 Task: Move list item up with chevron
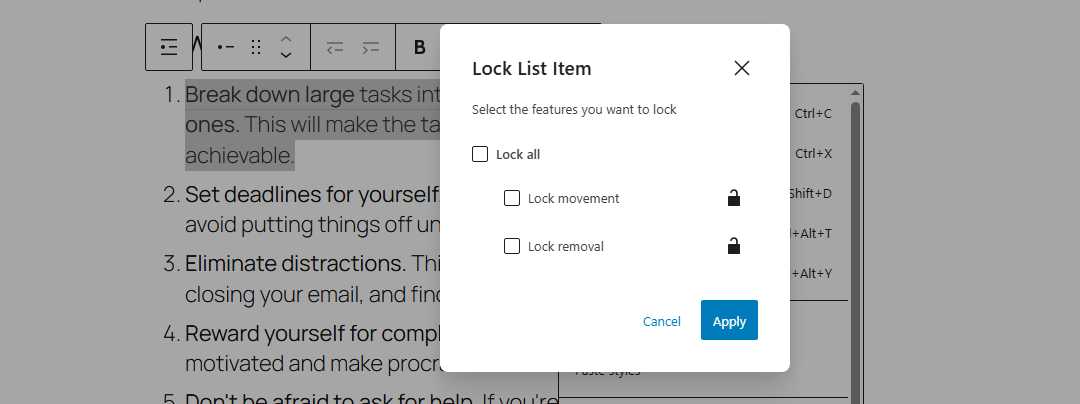(x=286, y=39)
